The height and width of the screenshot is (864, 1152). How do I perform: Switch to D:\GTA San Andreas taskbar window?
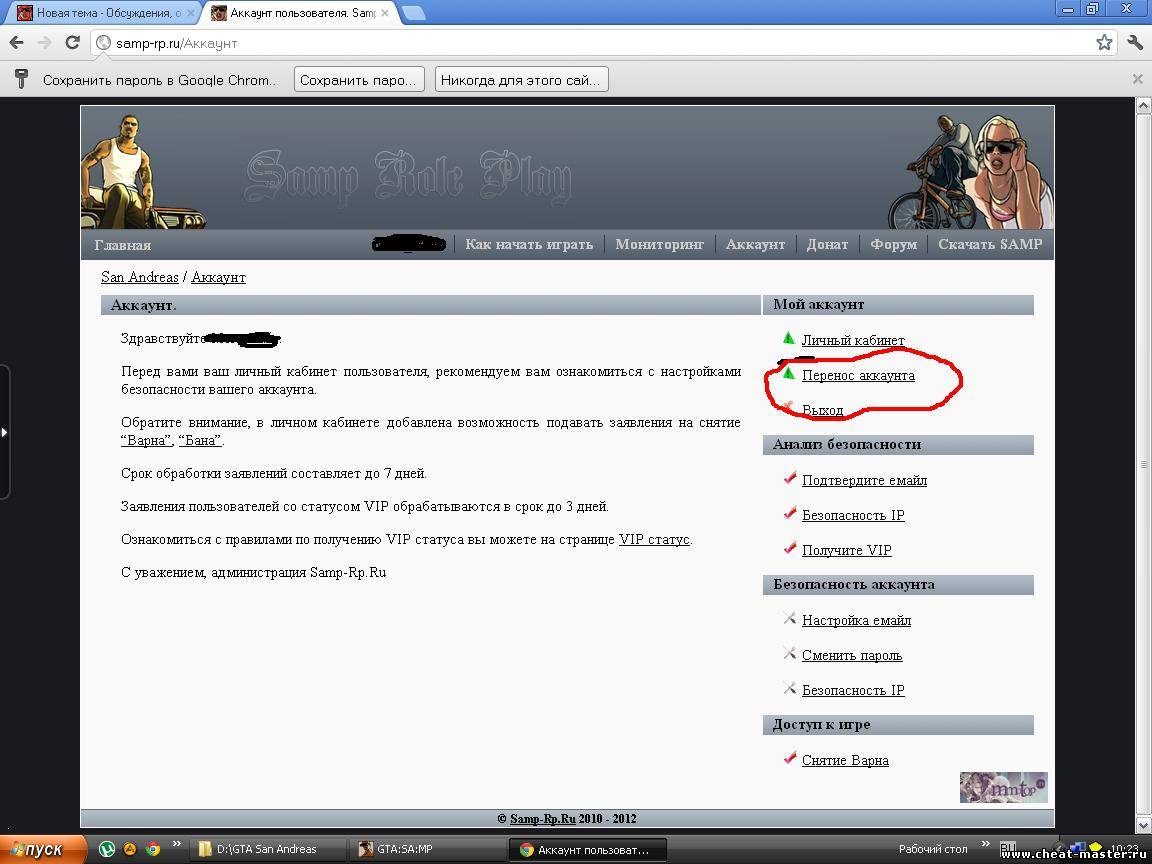[267, 849]
